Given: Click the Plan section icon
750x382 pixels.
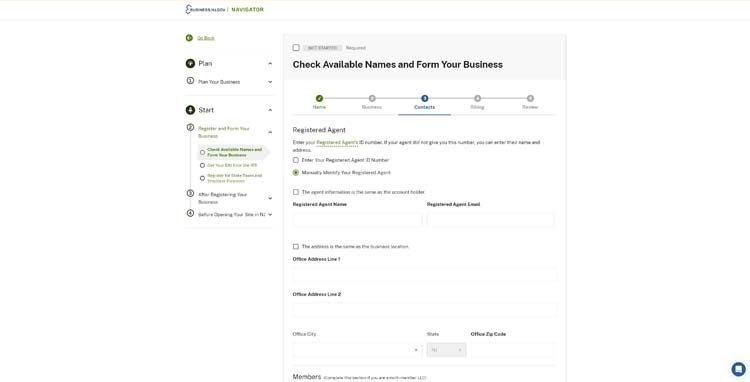Looking at the screenshot, I should (190, 63).
